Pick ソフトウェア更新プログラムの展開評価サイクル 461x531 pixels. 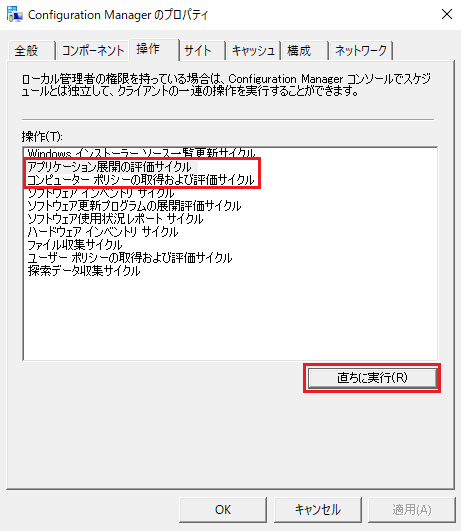point(134,206)
